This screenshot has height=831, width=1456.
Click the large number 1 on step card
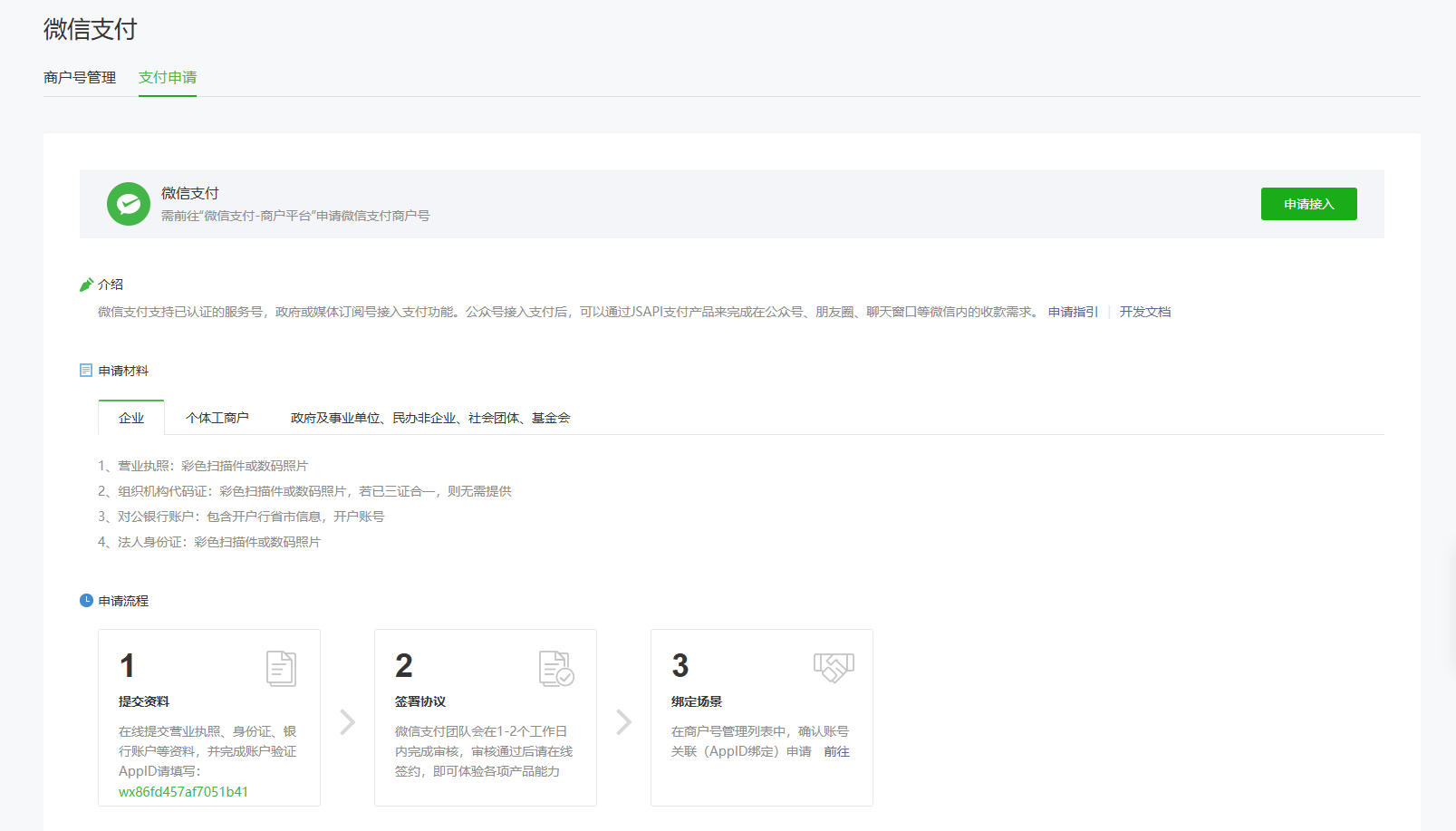[128, 666]
